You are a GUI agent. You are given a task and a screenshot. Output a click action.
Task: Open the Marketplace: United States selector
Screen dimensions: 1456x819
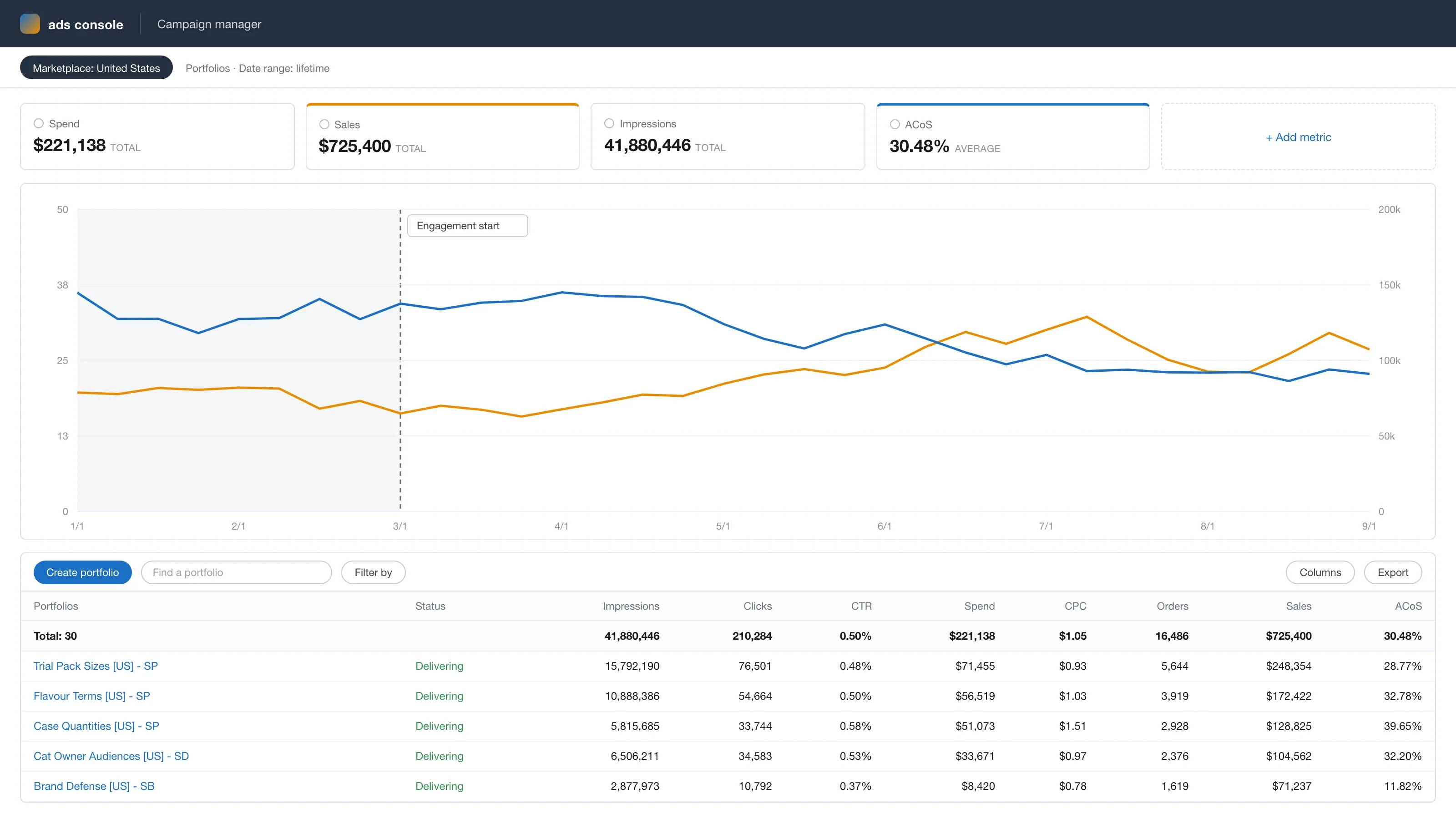tap(96, 68)
